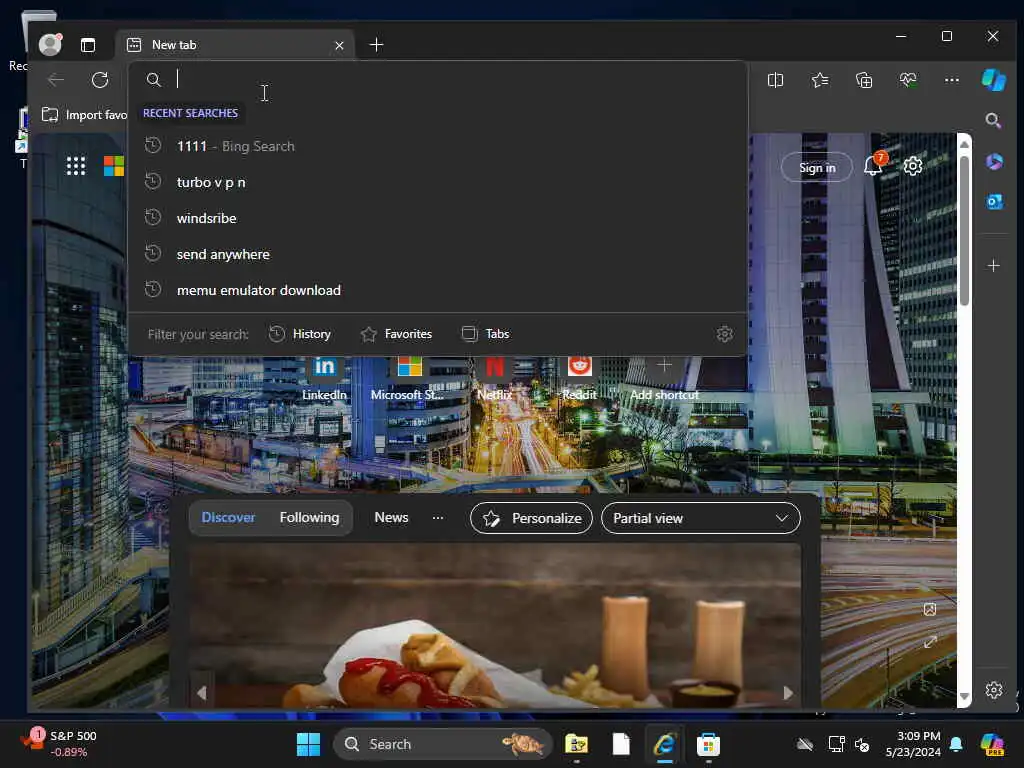Open the Settings and more ellipsis menu
1024x768 pixels.
[951, 80]
